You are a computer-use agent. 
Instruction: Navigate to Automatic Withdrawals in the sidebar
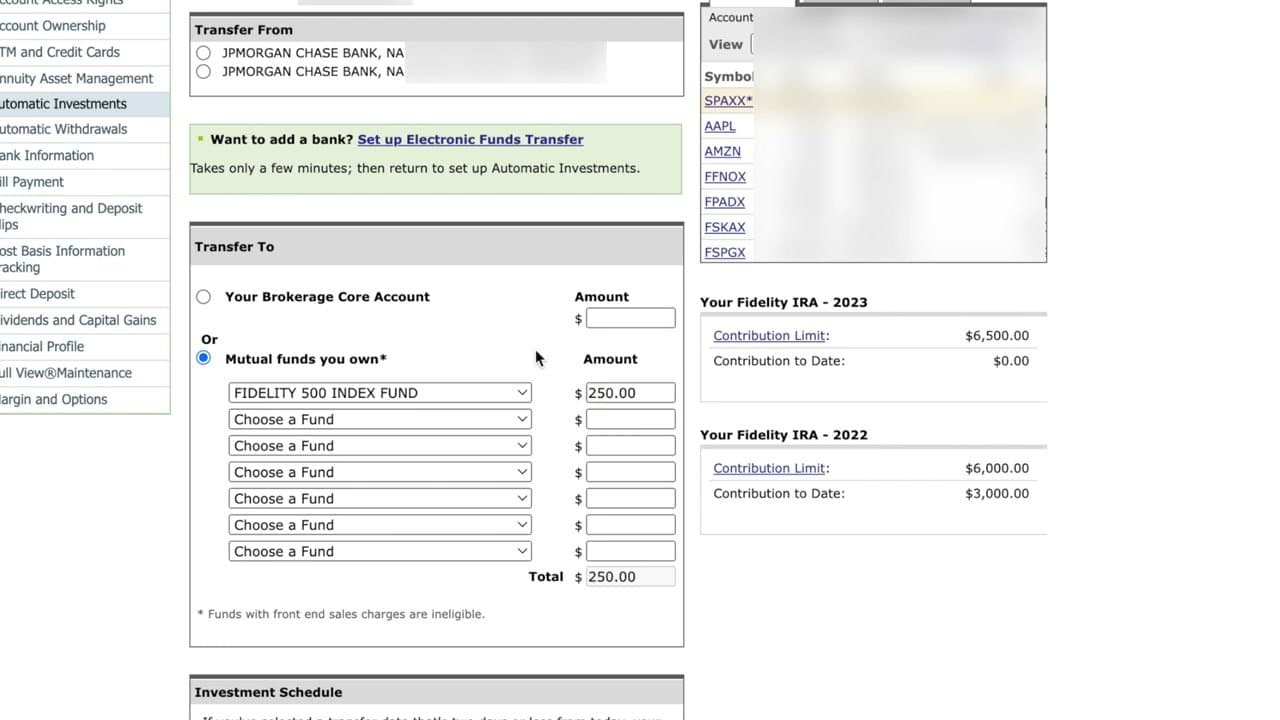(x=64, y=129)
